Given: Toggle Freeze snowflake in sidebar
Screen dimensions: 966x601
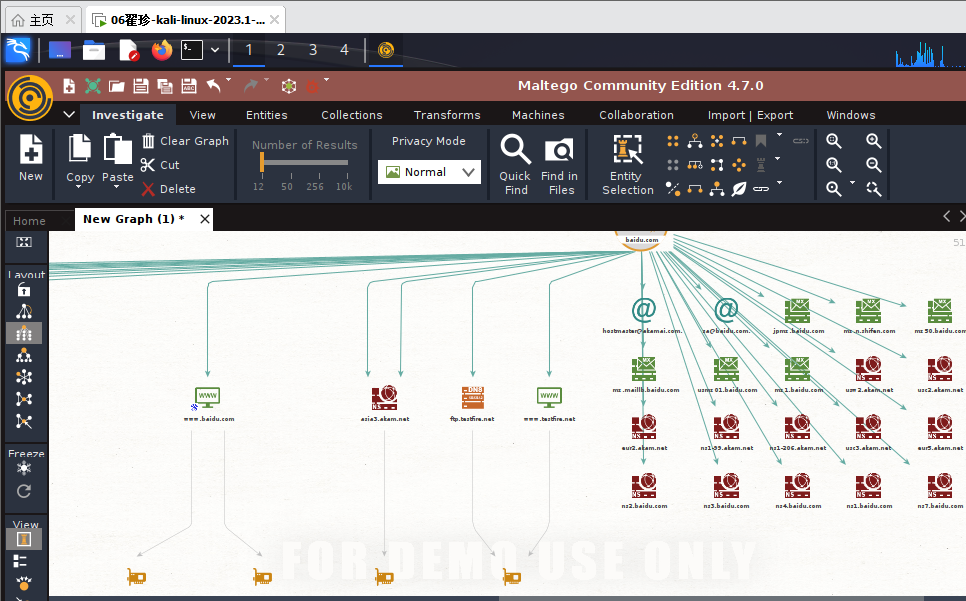Looking at the screenshot, I should pos(23,468).
